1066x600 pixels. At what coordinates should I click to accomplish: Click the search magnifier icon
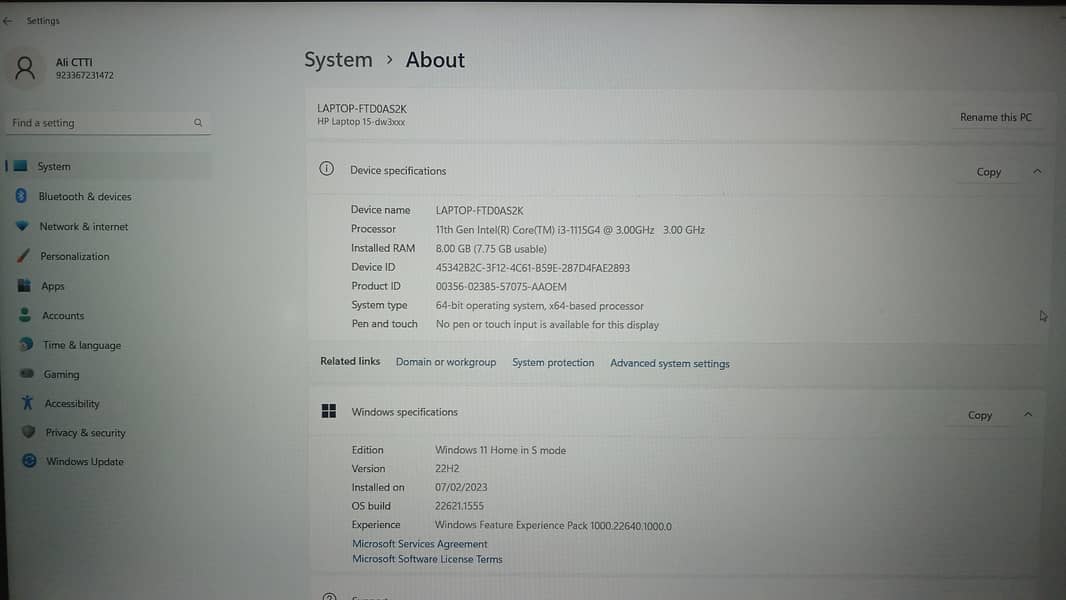[x=198, y=123]
